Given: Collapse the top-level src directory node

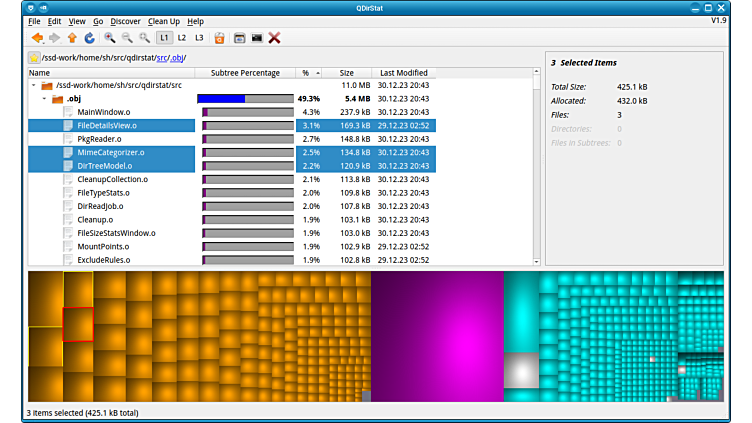Looking at the screenshot, I should click(33, 86).
